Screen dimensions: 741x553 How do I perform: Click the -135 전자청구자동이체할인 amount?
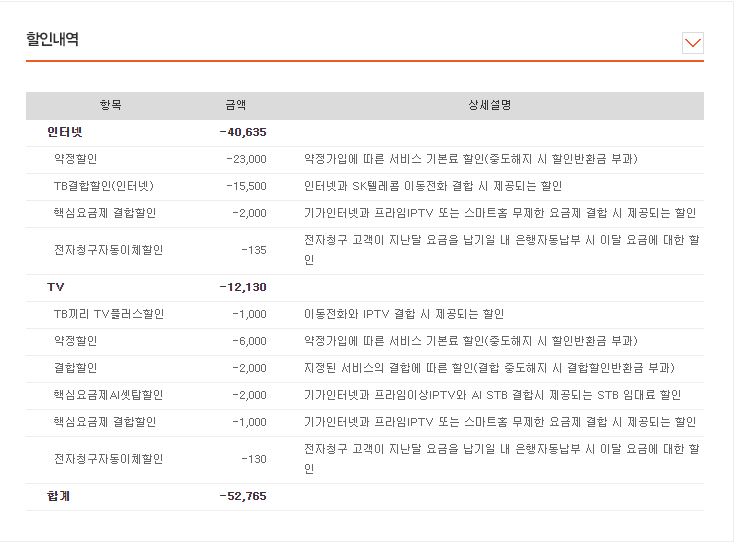[253, 249]
